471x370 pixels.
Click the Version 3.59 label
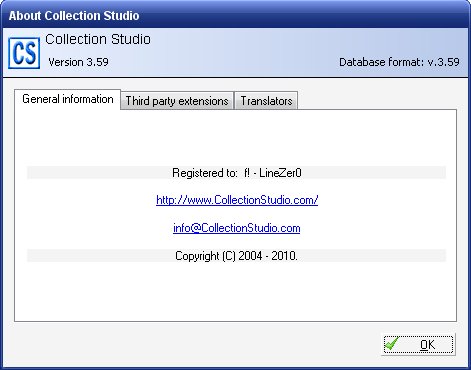pyautogui.click(x=78, y=62)
